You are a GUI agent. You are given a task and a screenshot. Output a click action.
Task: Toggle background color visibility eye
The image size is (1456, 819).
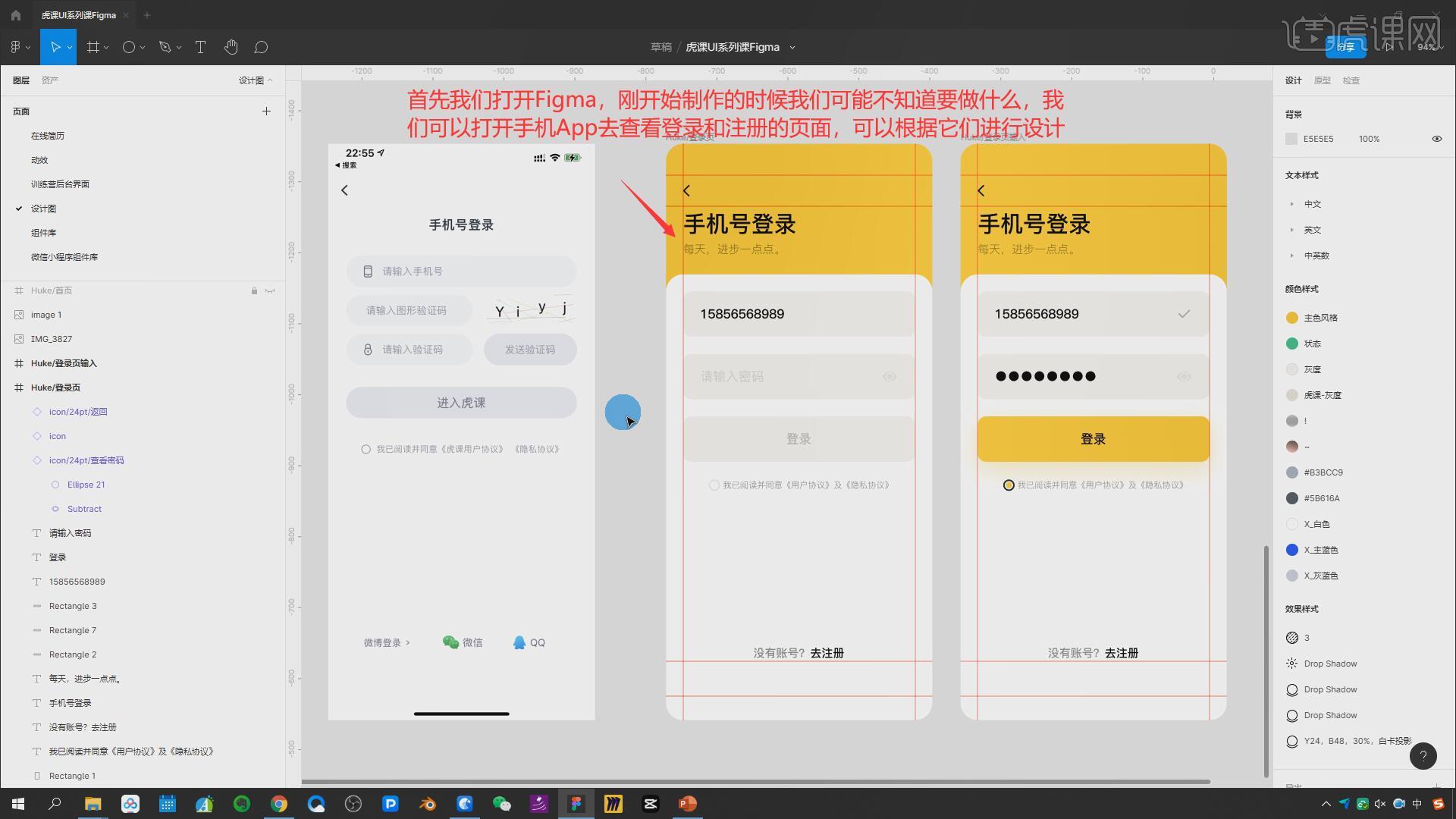(x=1436, y=139)
